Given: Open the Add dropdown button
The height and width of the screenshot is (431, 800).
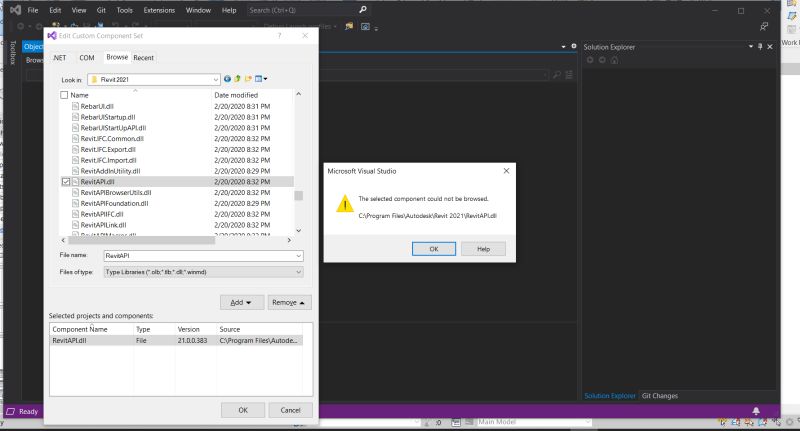Looking at the screenshot, I should [x=242, y=302].
